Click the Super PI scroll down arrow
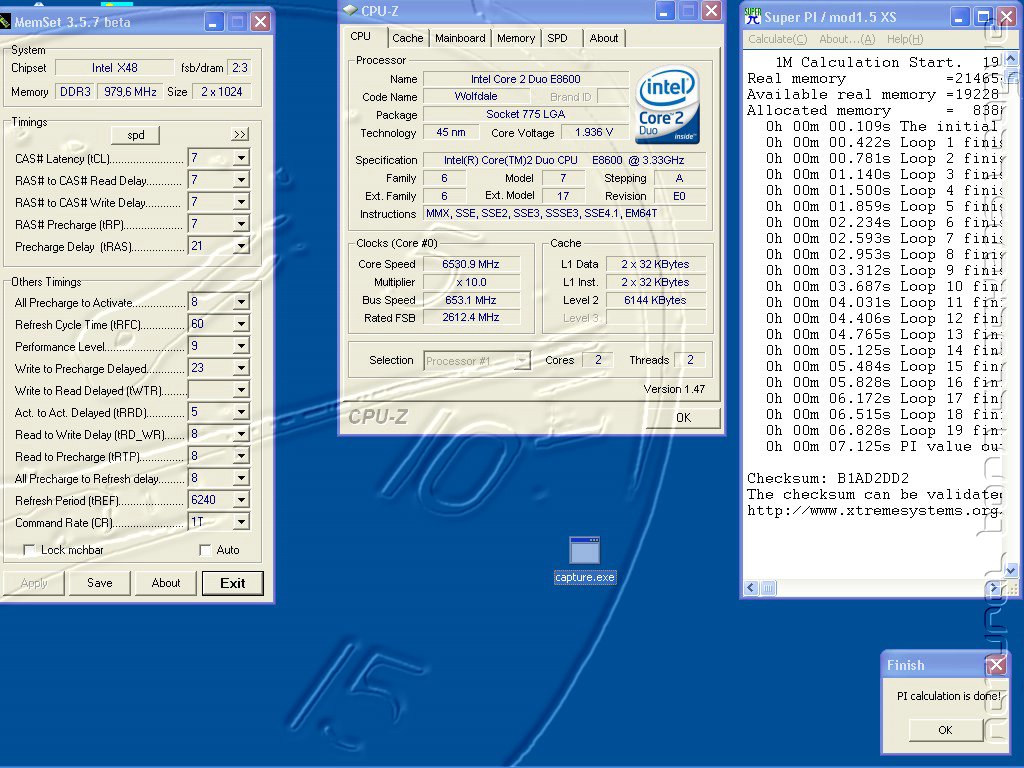This screenshot has width=1024, height=768. [1010, 570]
